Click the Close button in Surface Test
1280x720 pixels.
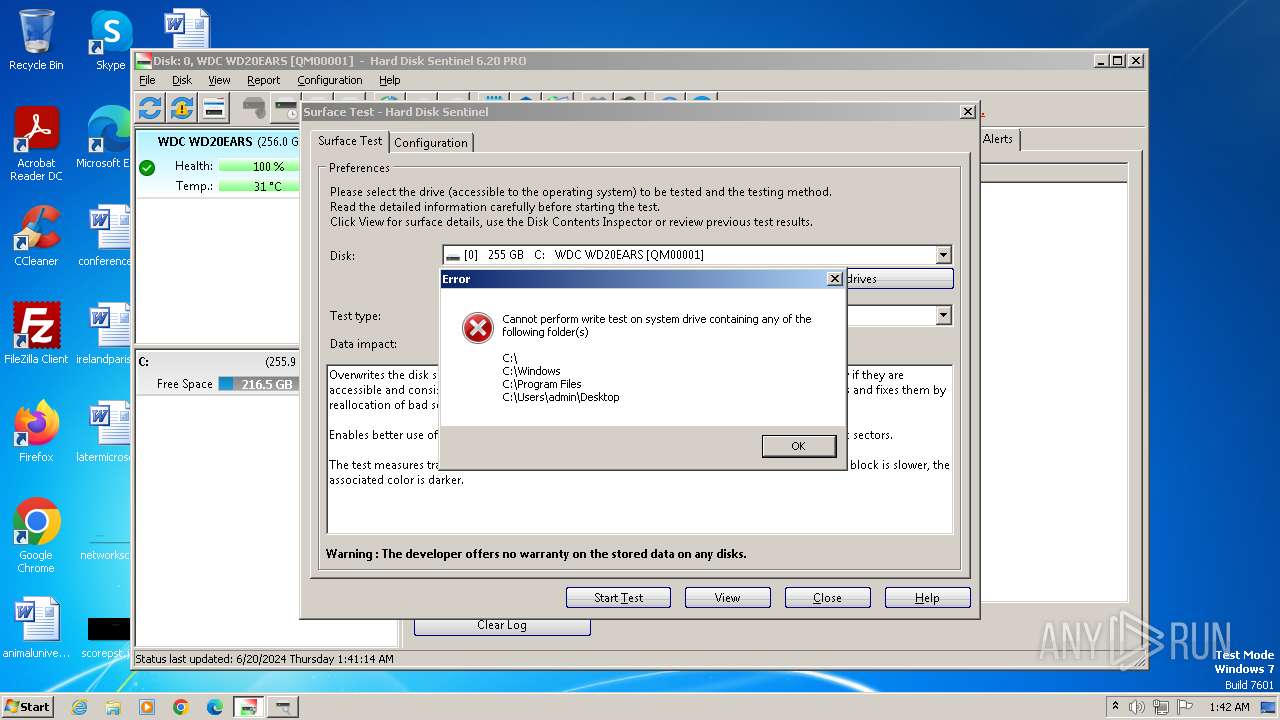click(827, 598)
